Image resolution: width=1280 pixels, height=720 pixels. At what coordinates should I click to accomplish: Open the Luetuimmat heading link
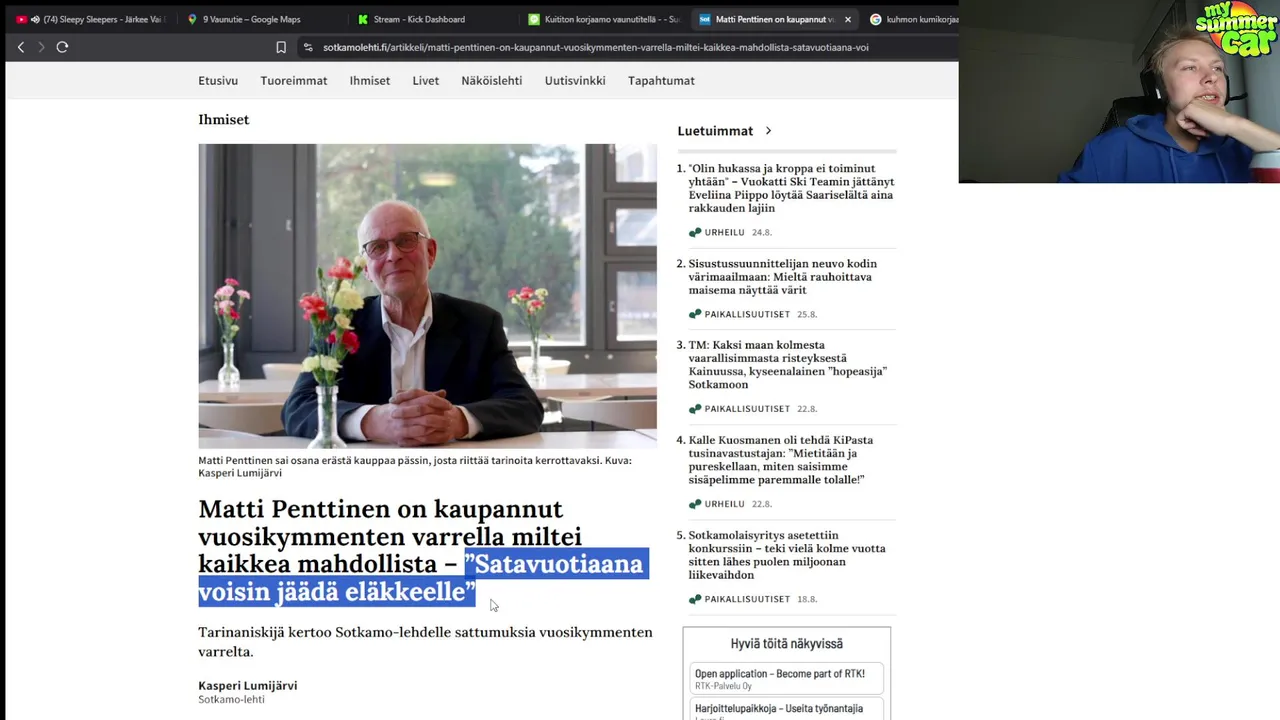click(x=715, y=131)
